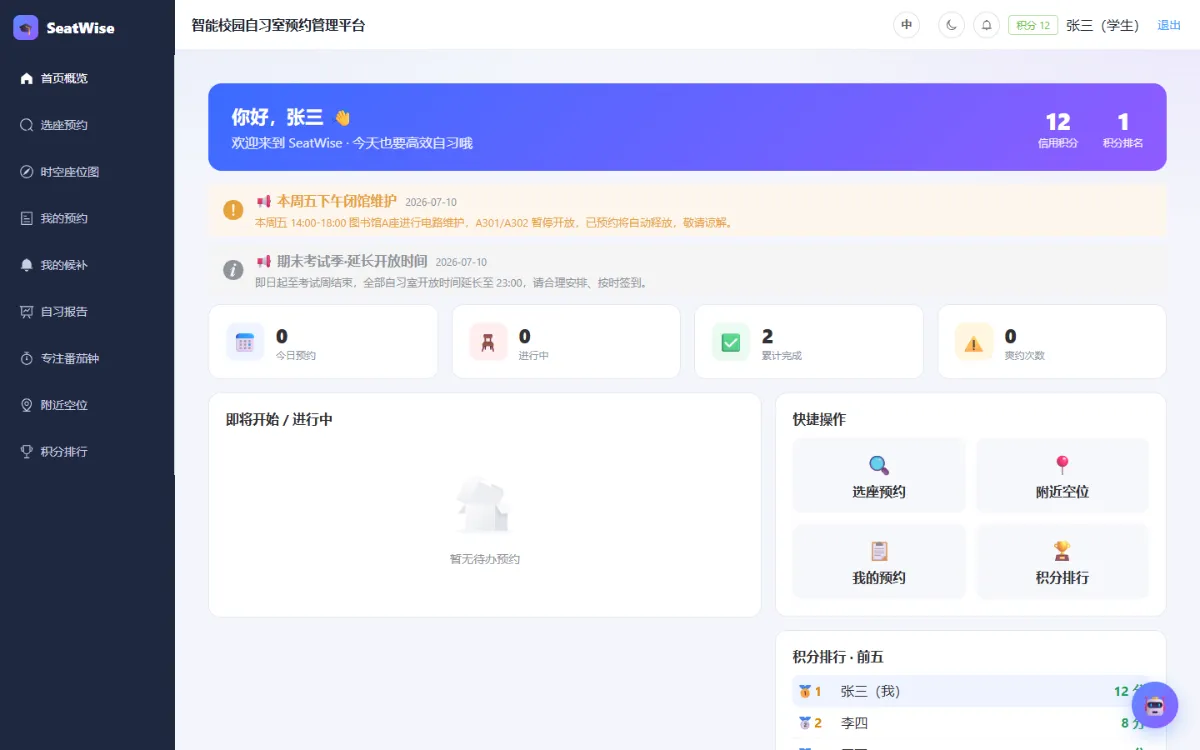The height and width of the screenshot is (750, 1200).
Task: Open notifications bell in the header
Action: pos(987,25)
